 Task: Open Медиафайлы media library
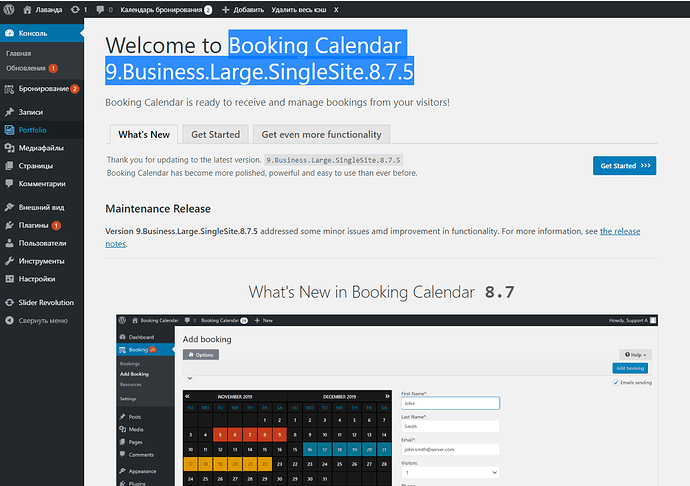[42, 148]
